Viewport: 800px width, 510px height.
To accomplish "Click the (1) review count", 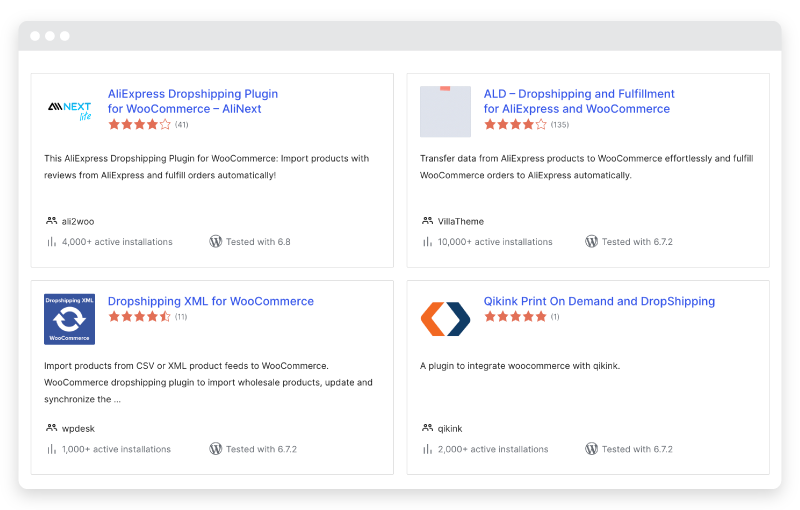I will pyautogui.click(x=555, y=317).
